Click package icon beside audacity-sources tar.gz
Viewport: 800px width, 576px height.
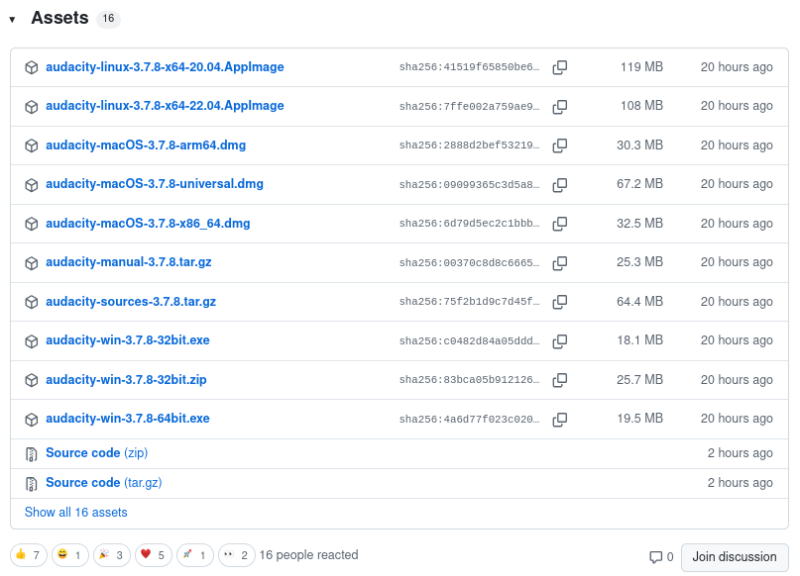click(x=32, y=302)
